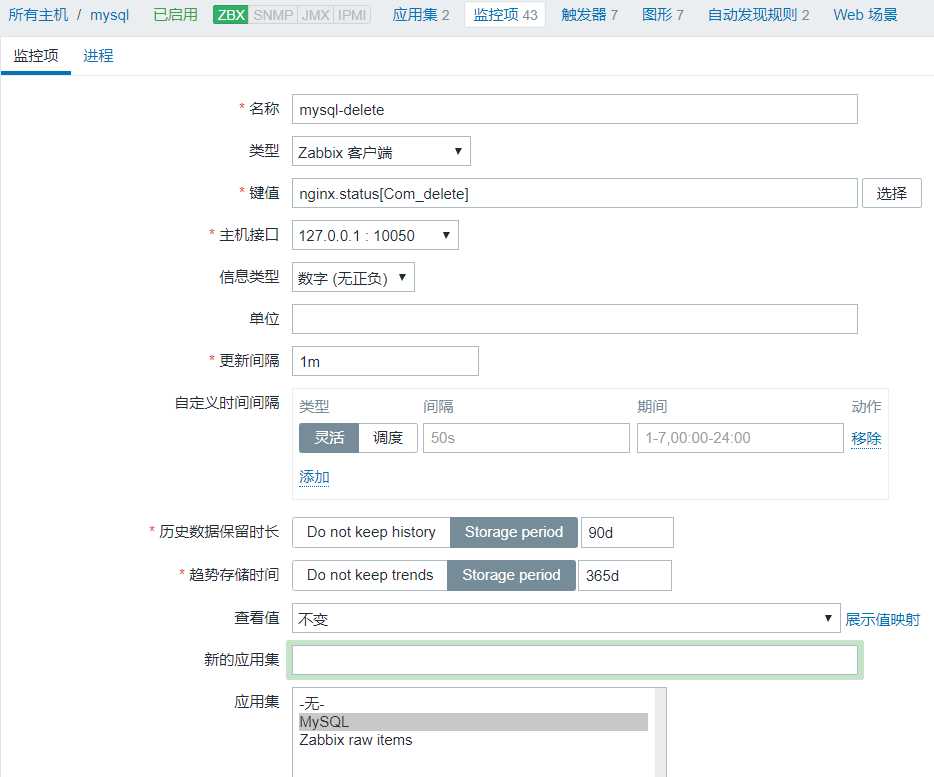Screen dimensions: 934x777
Task: Select Storage period for 历史数据保留时长
Action: click(x=513, y=532)
